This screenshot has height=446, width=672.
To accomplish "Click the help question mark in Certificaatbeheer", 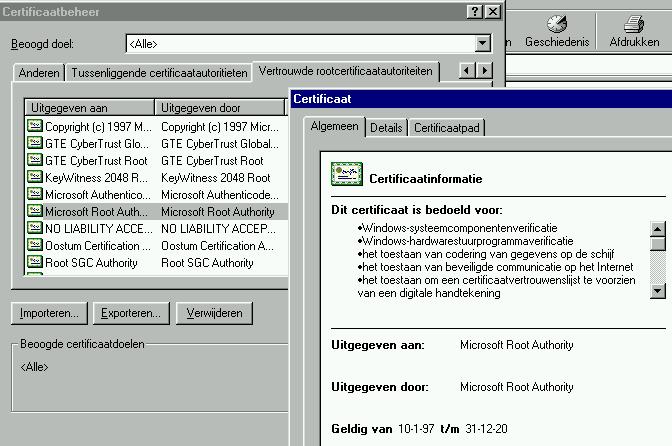I will (474, 12).
